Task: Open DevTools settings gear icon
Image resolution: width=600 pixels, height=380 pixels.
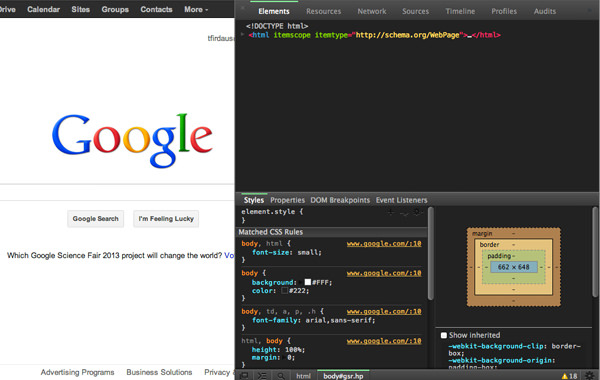Action: click(590, 376)
